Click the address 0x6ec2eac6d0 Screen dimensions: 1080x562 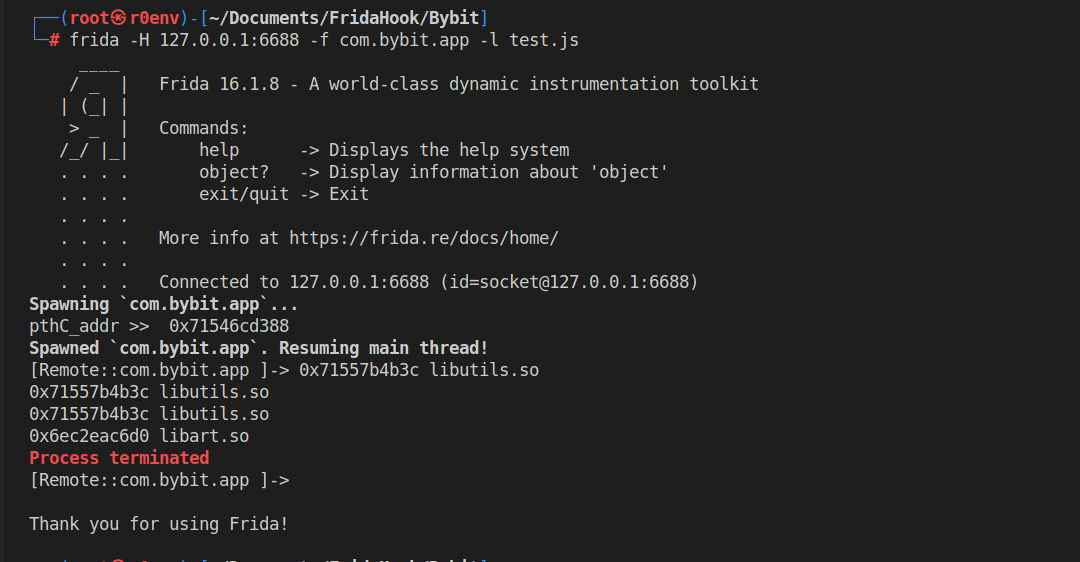(89, 436)
